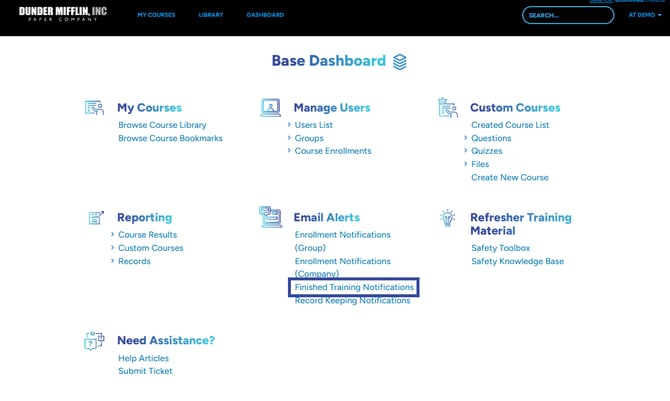Click the Manage Users monitor icon
The width and height of the screenshot is (670, 401).
coord(270,108)
